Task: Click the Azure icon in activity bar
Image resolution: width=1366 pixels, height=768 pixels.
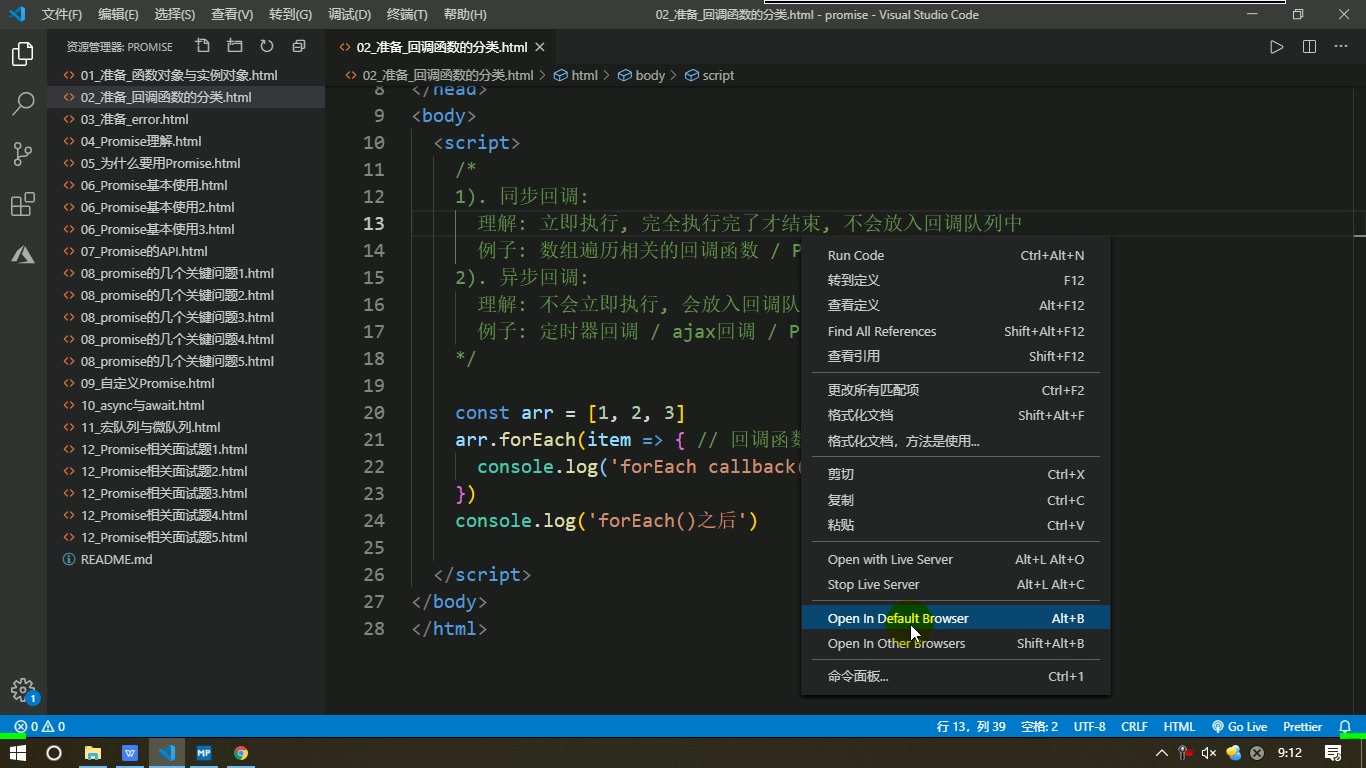Action: pyautogui.click(x=22, y=255)
